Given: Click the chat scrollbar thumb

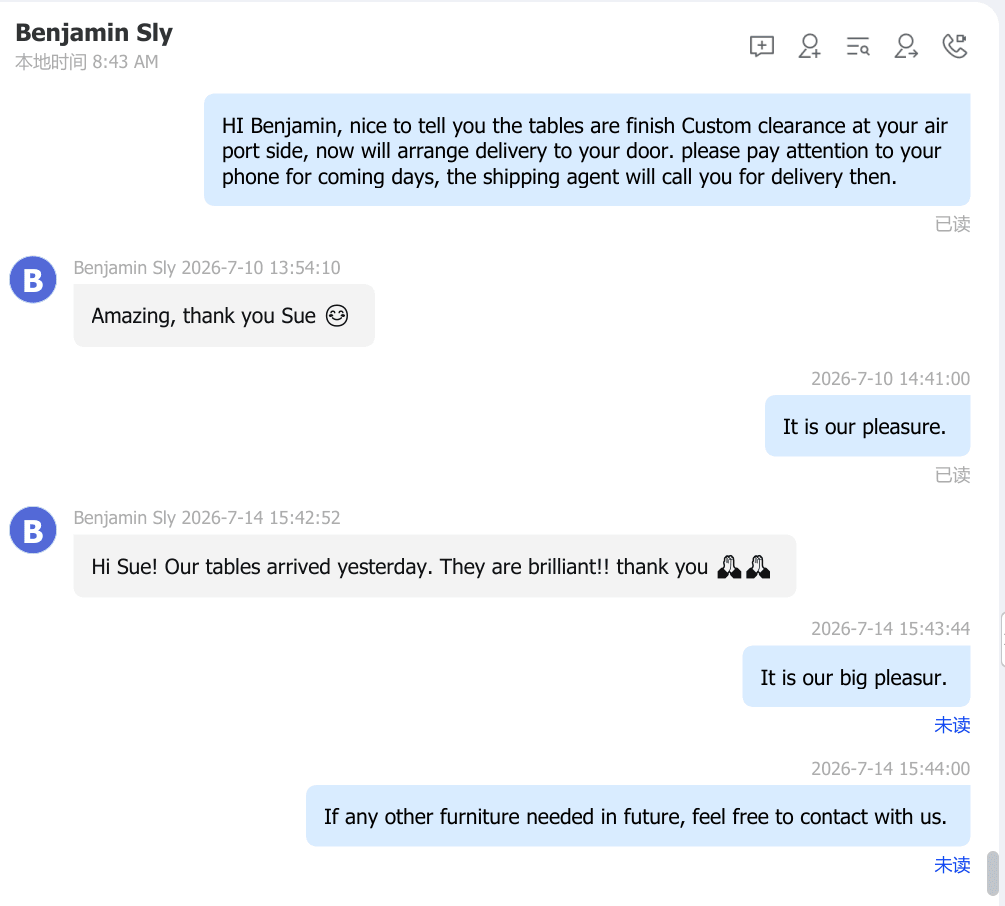Looking at the screenshot, I should 993,873.
